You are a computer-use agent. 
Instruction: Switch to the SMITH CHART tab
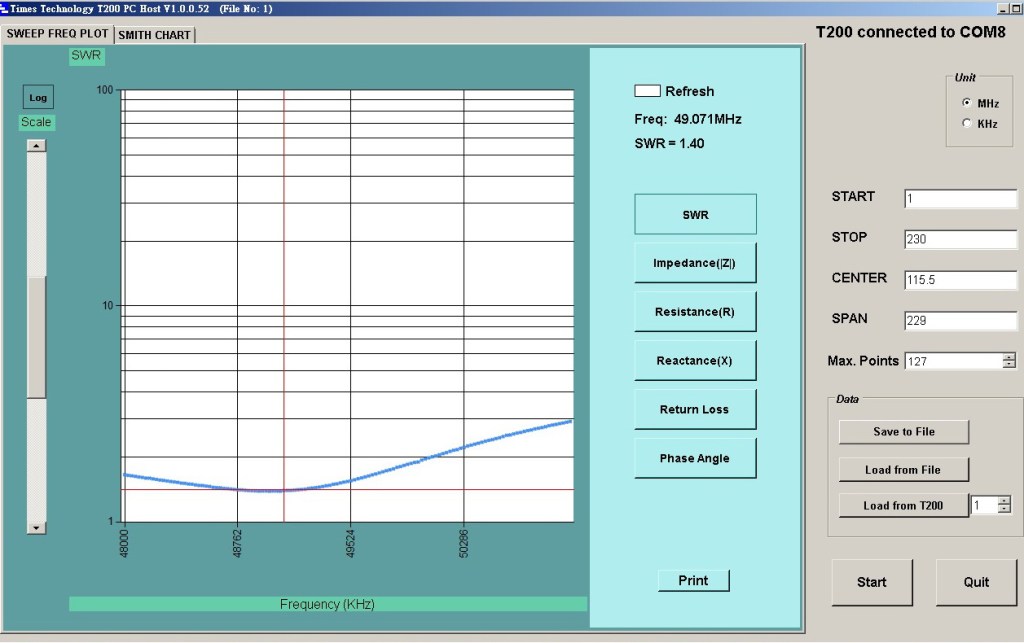point(155,35)
